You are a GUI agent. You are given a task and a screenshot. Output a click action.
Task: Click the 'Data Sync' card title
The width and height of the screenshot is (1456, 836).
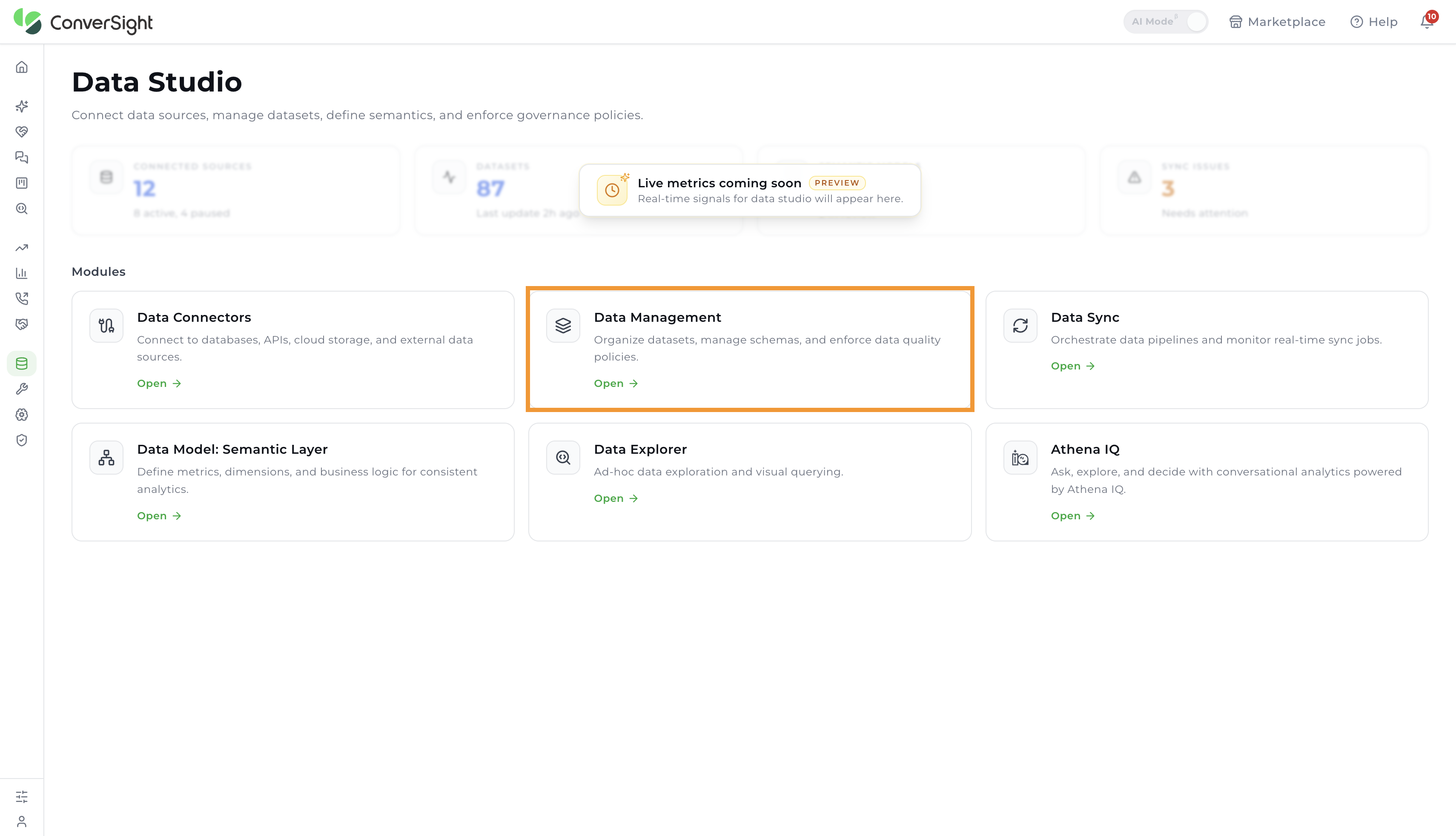click(1085, 318)
